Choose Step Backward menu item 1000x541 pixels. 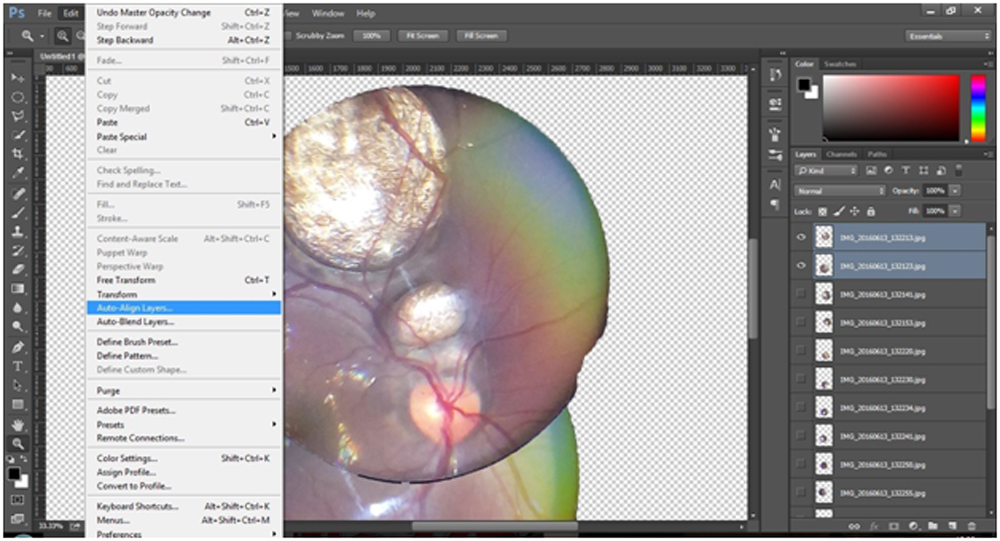(184, 40)
